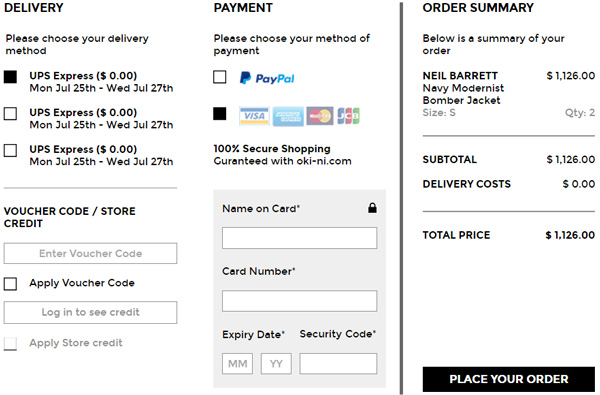The width and height of the screenshot is (600, 395).
Task: Select the third UPS Express delivery checkbox
Action: (10, 150)
